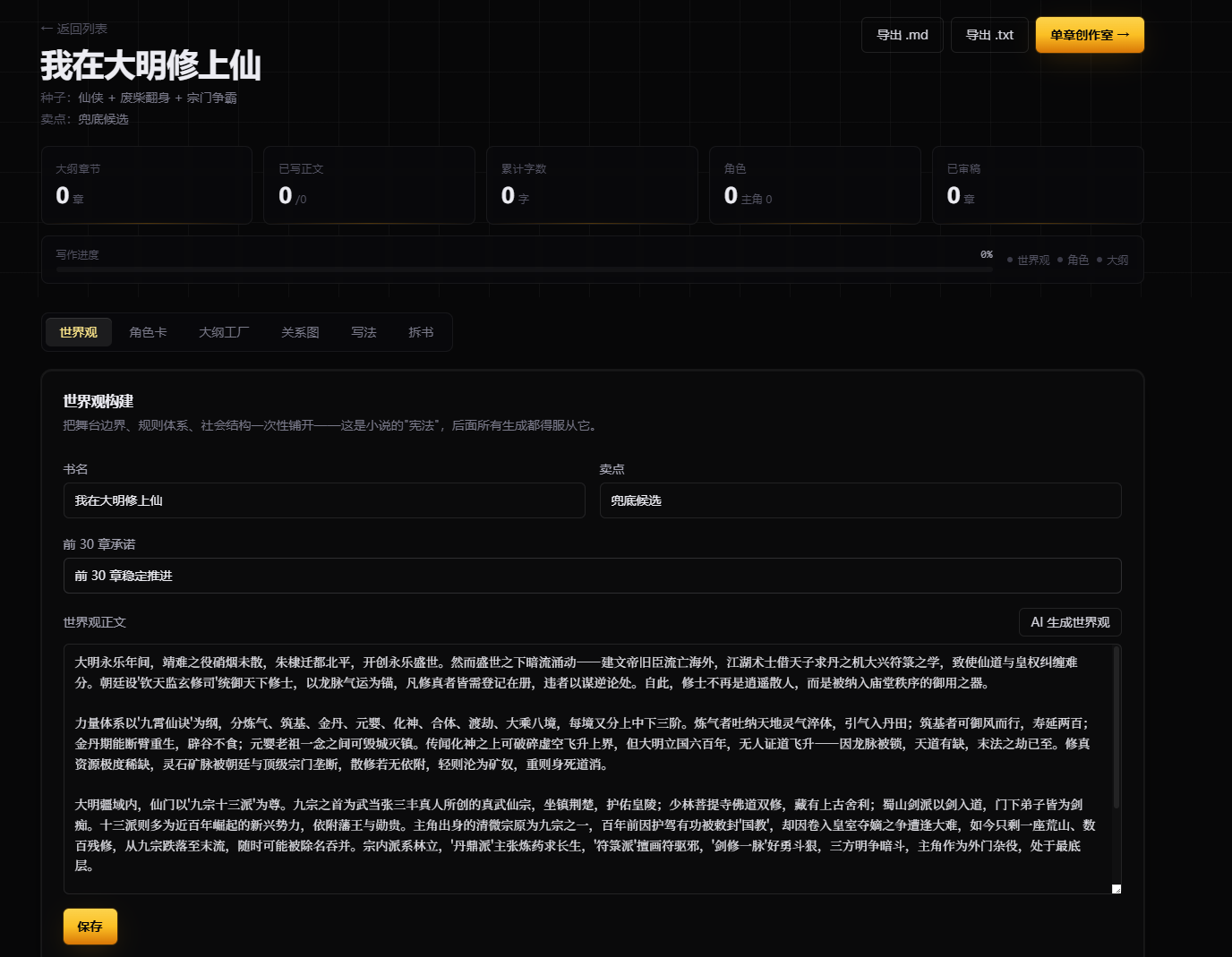Click inside the 世界观正文 textarea
This screenshot has height=957, width=1232.
592,769
